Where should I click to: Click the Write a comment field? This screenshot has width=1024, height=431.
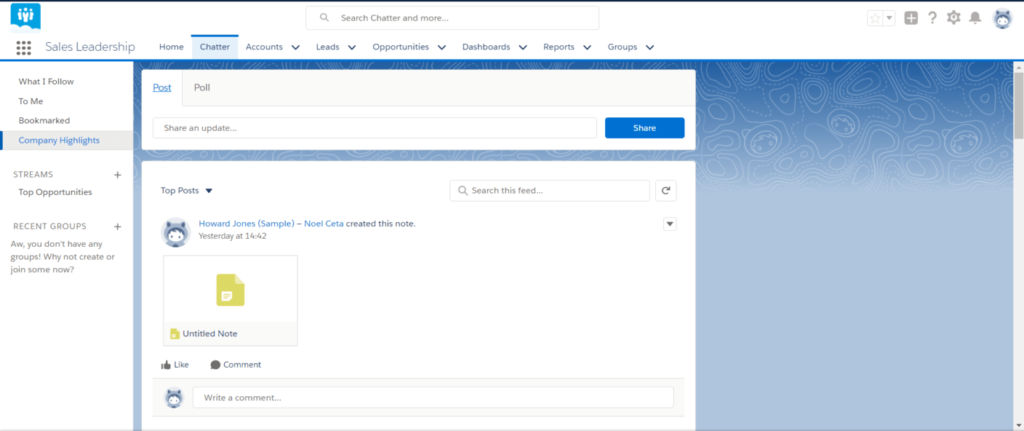tap(433, 398)
